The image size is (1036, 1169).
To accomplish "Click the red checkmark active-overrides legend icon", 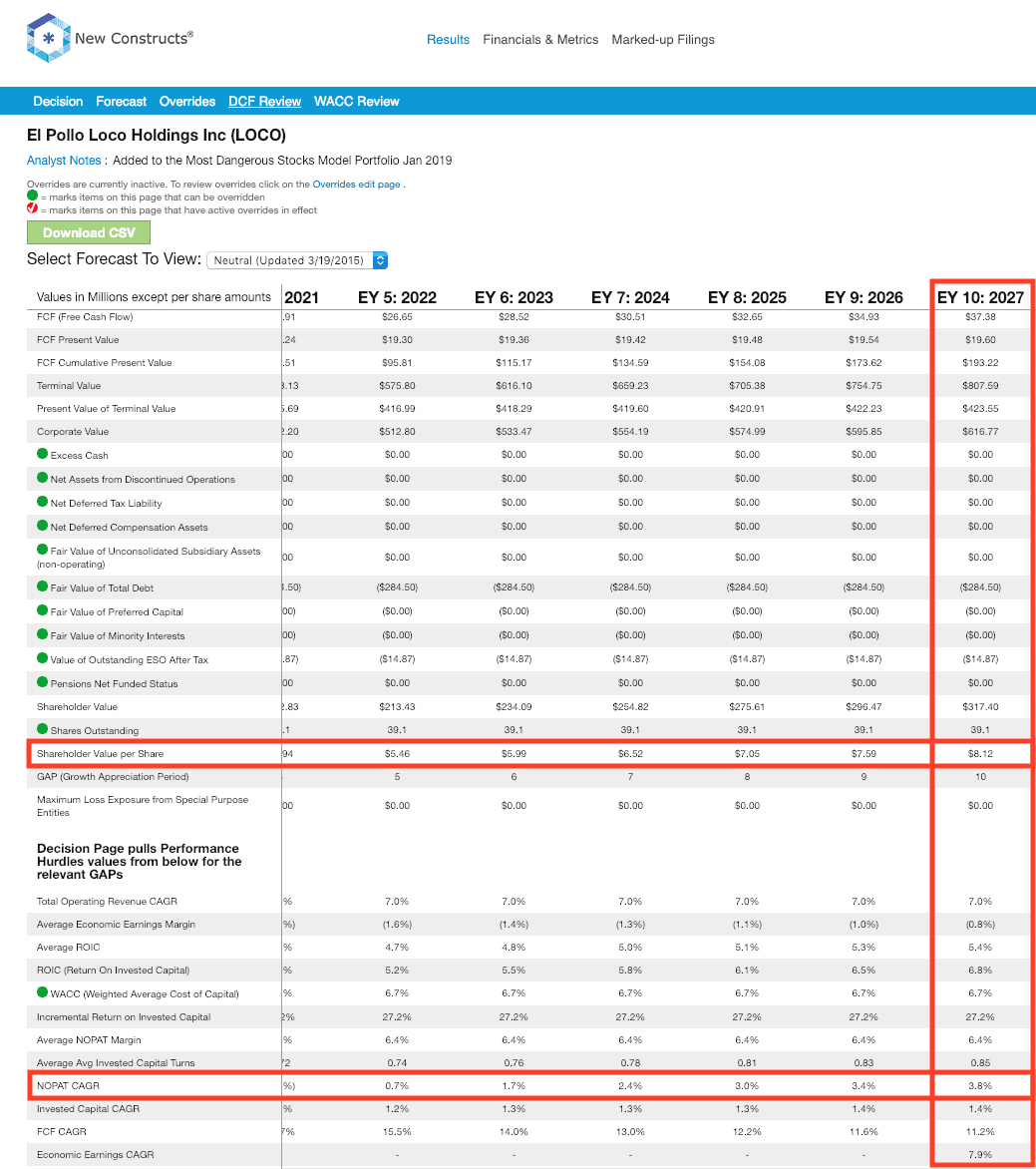I will click(32, 208).
